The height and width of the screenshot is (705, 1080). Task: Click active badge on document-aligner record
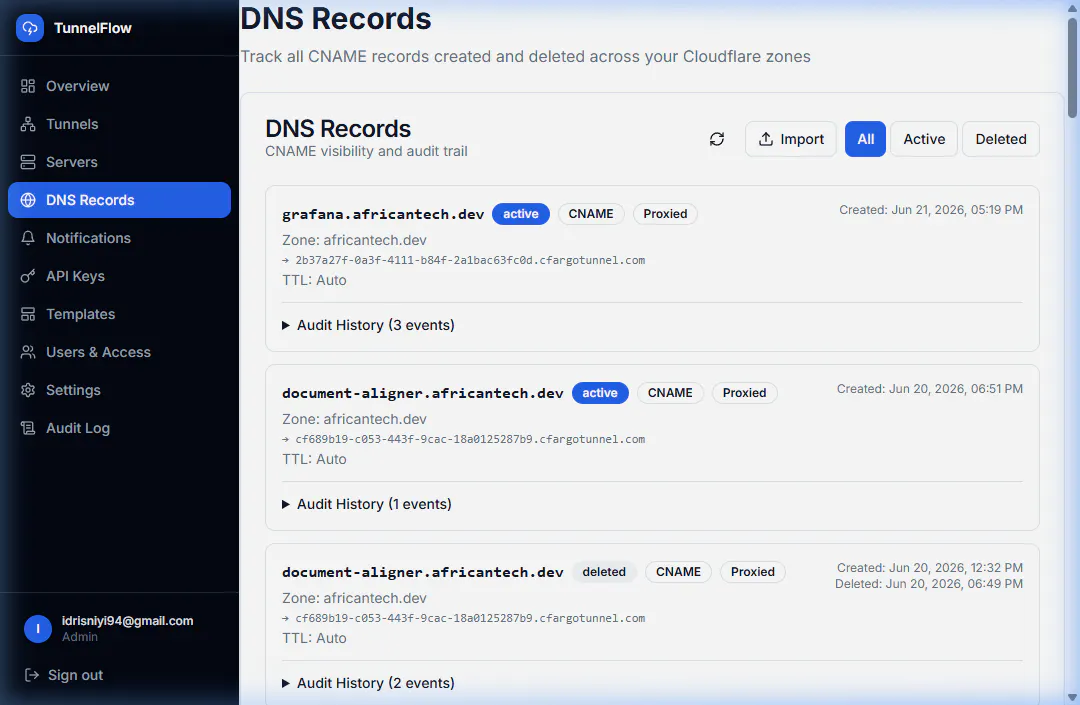click(x=600, y=393)
